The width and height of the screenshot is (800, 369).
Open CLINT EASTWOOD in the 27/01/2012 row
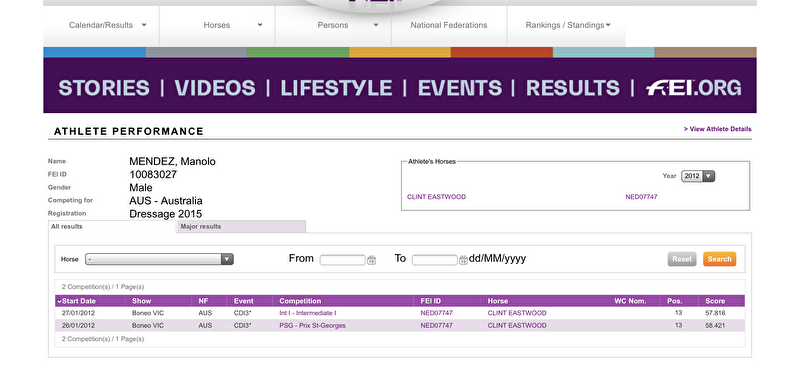click(x=517, y=313)
